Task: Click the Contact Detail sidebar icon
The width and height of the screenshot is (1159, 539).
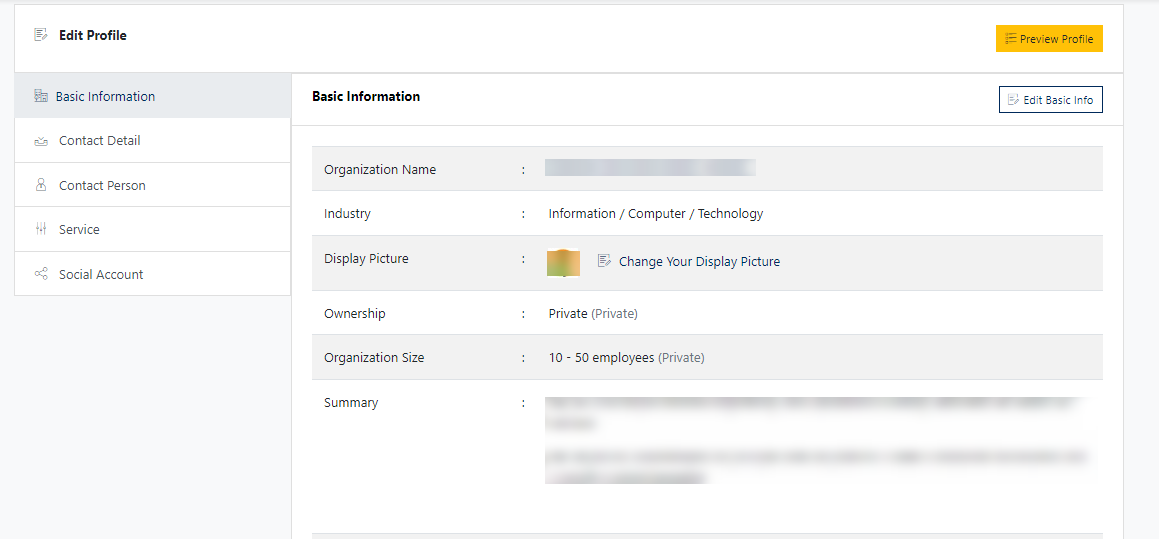Action: [41, 142]
